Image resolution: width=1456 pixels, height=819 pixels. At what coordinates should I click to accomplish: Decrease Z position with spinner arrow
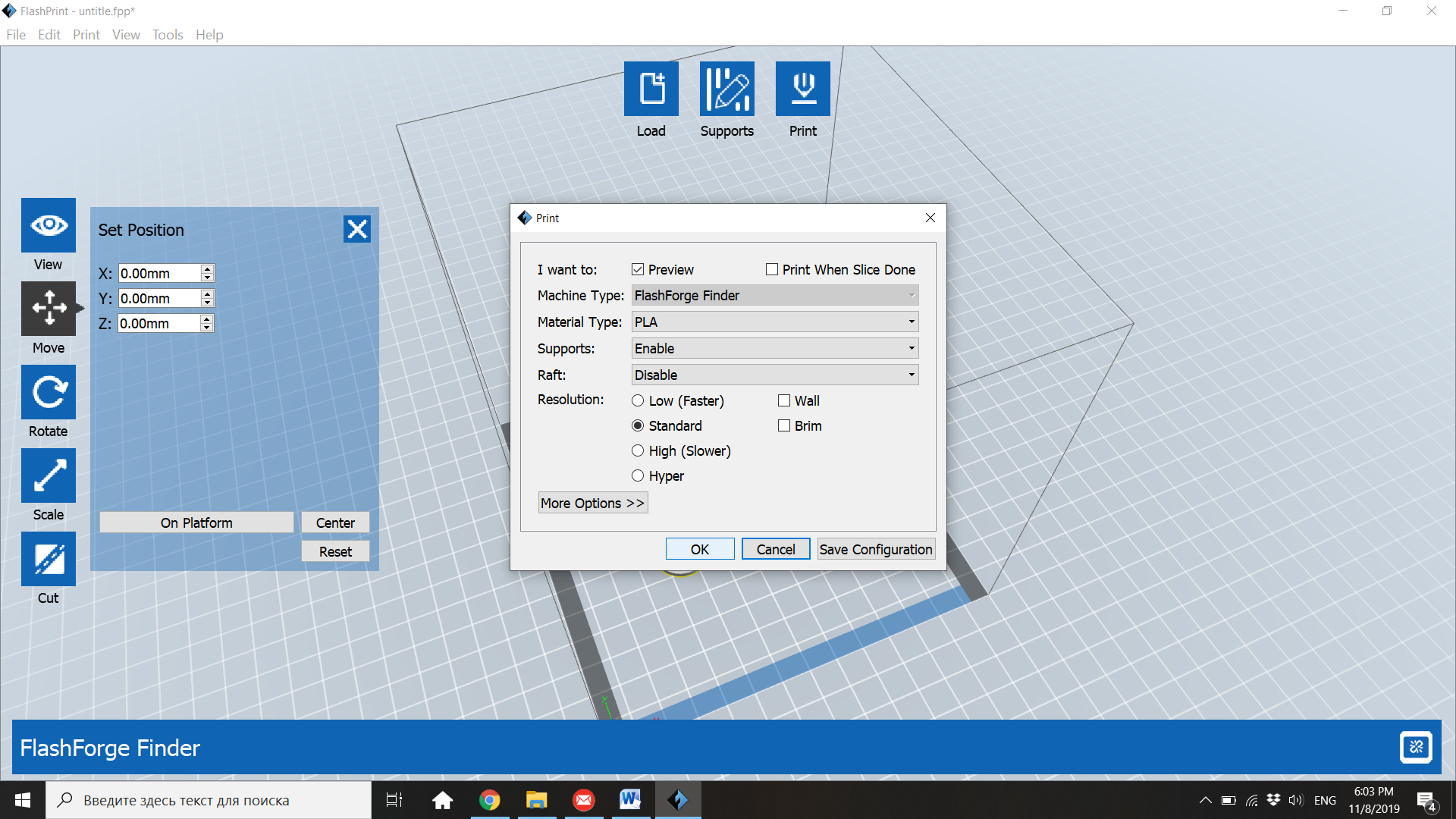tap(207, 328)
